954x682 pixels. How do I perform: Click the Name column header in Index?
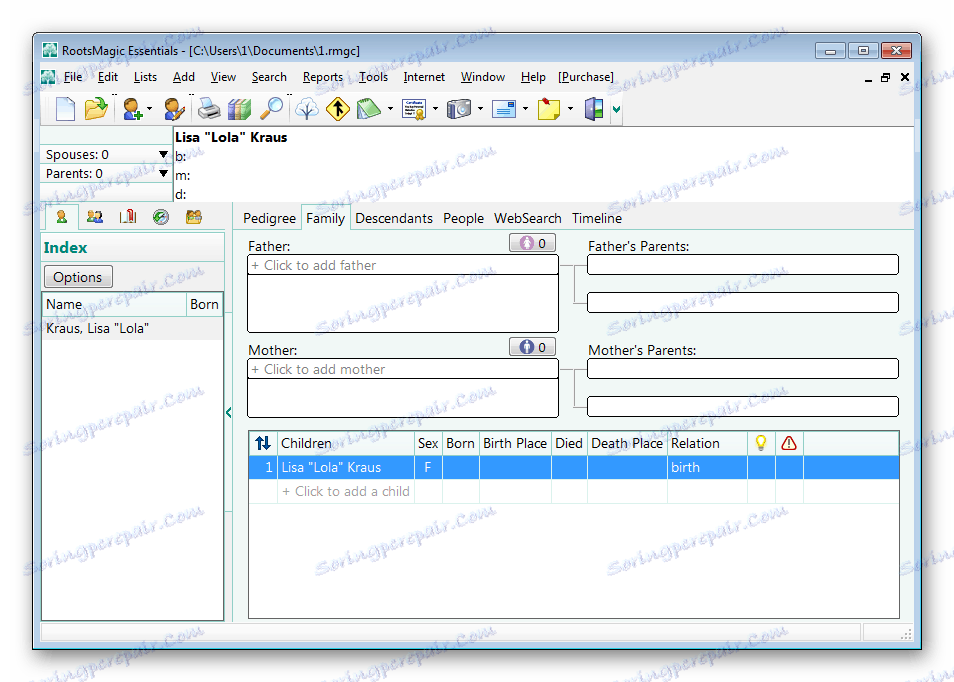pyautogui.click(x=114, y=304)
